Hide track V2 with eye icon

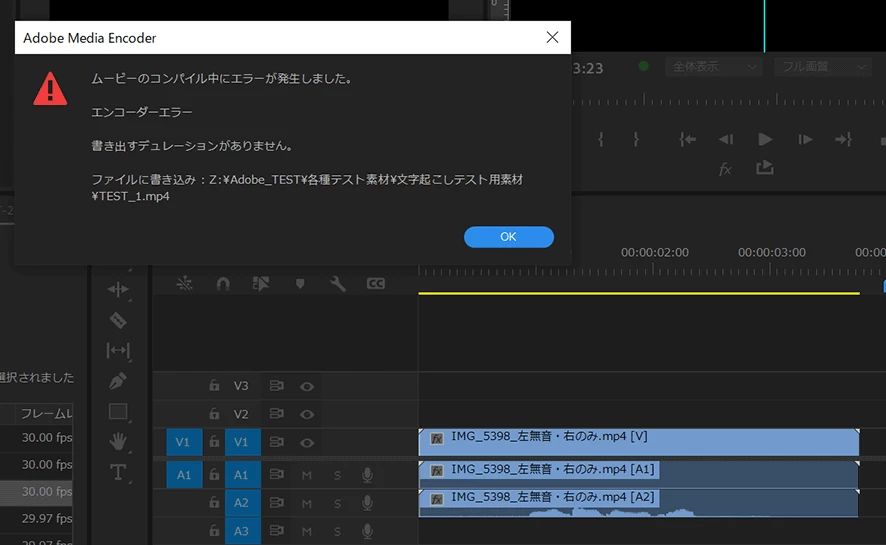tap(307, 415)
